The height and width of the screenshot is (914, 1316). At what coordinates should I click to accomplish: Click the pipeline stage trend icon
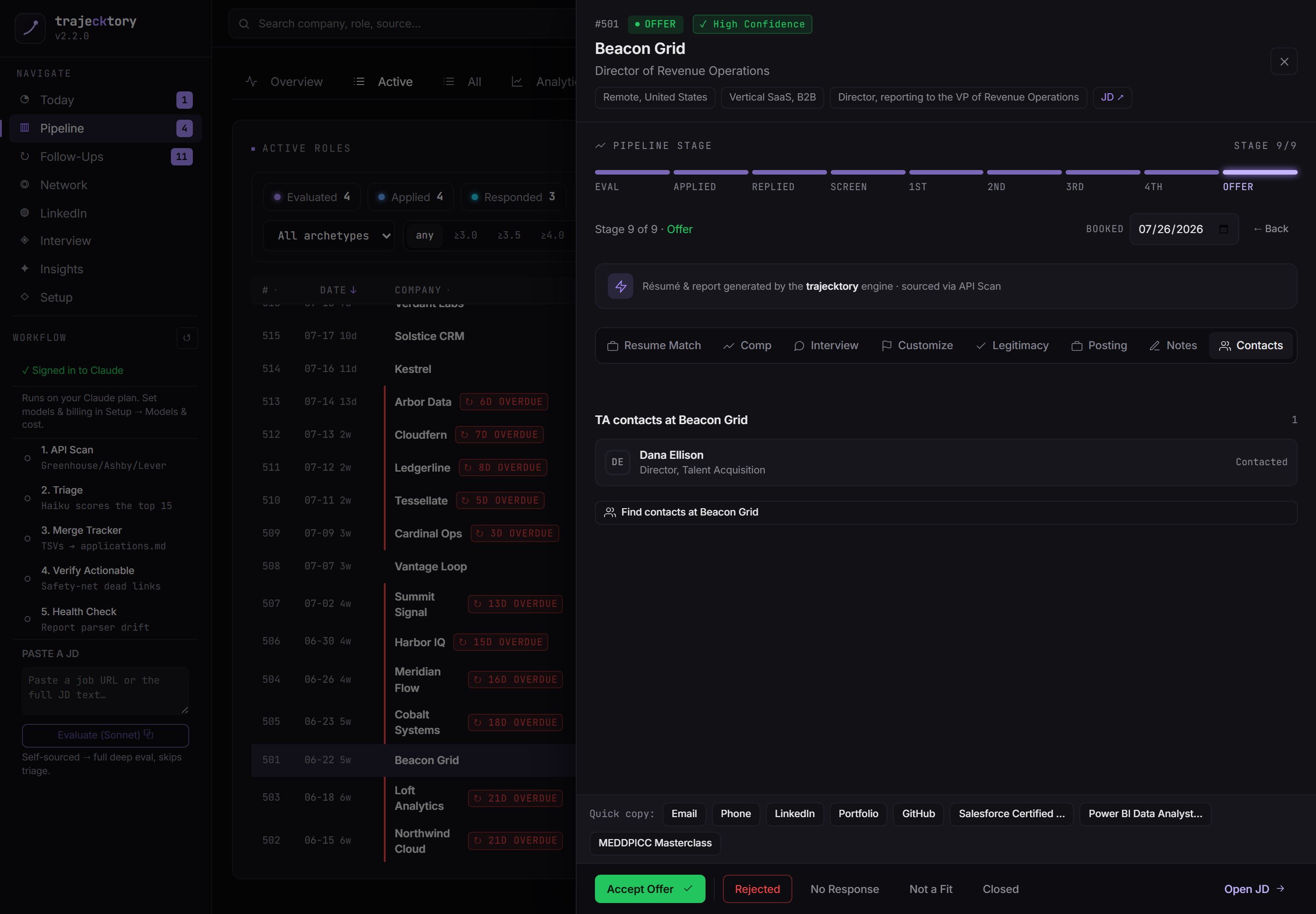600,146
